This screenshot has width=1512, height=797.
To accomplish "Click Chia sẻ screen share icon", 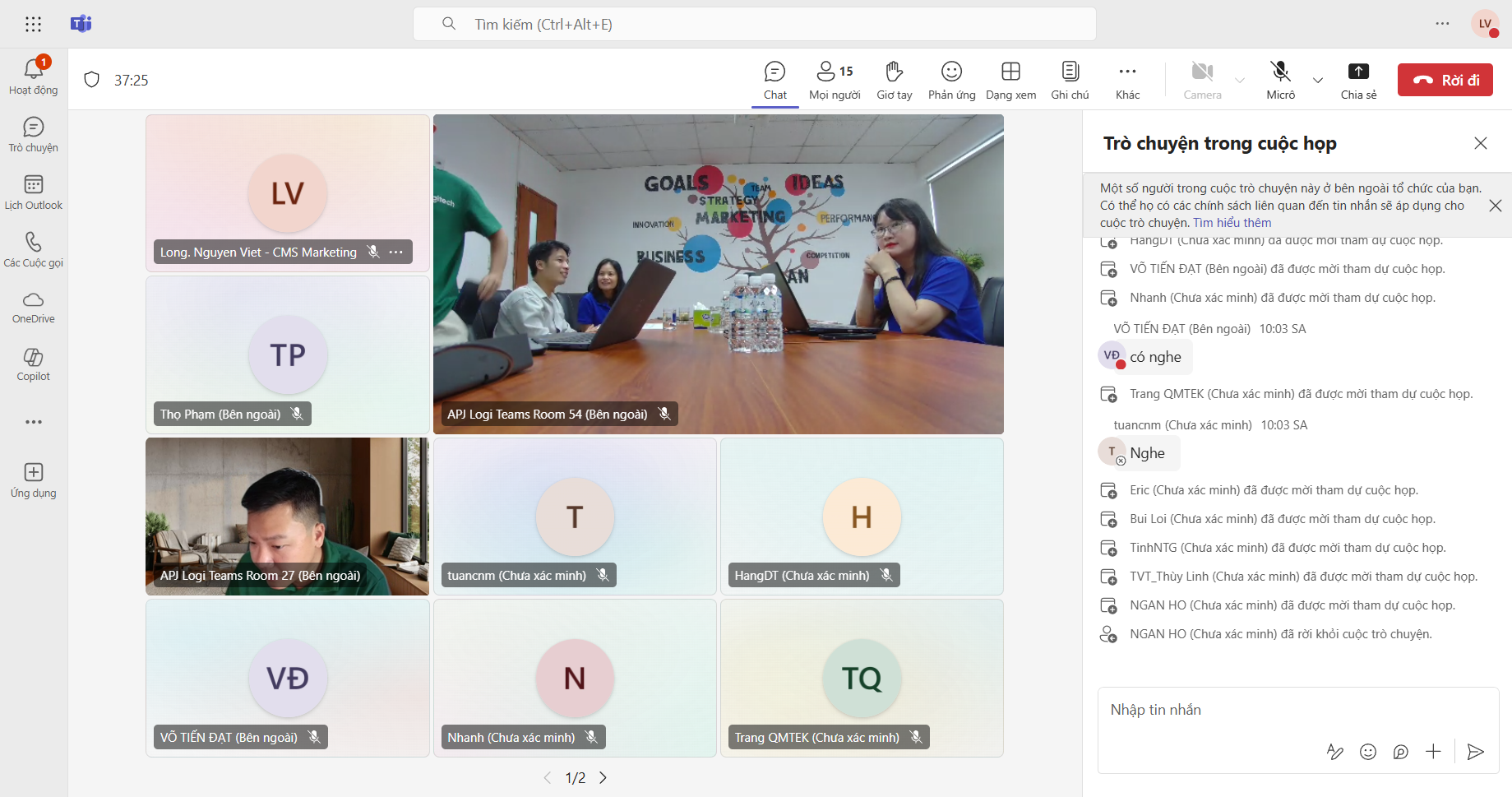I will pyautogui.click(x=1358, y=80).
